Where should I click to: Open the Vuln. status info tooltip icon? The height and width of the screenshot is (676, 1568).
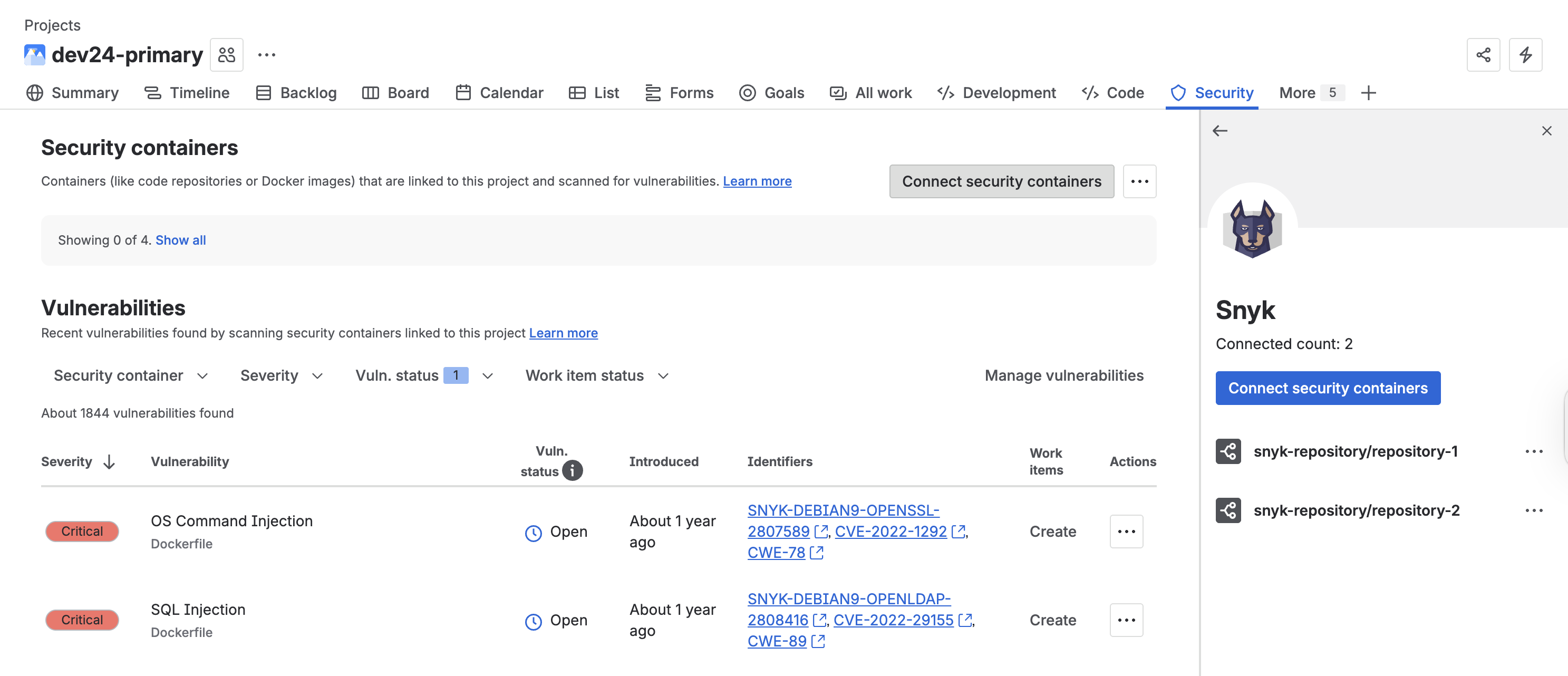[572, 470]
